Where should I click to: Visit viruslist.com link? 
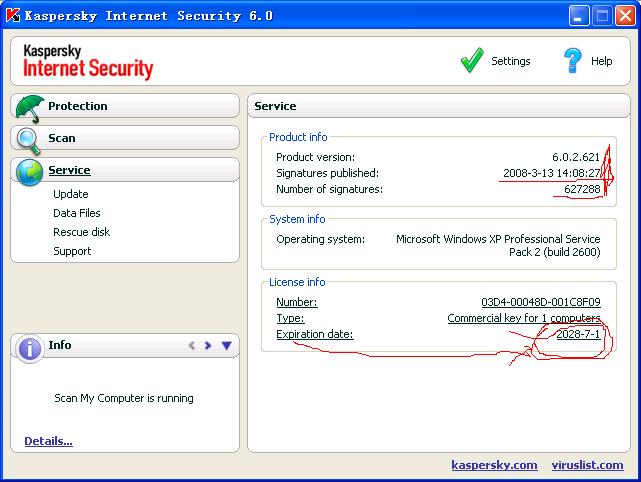(x=587, y=465)
